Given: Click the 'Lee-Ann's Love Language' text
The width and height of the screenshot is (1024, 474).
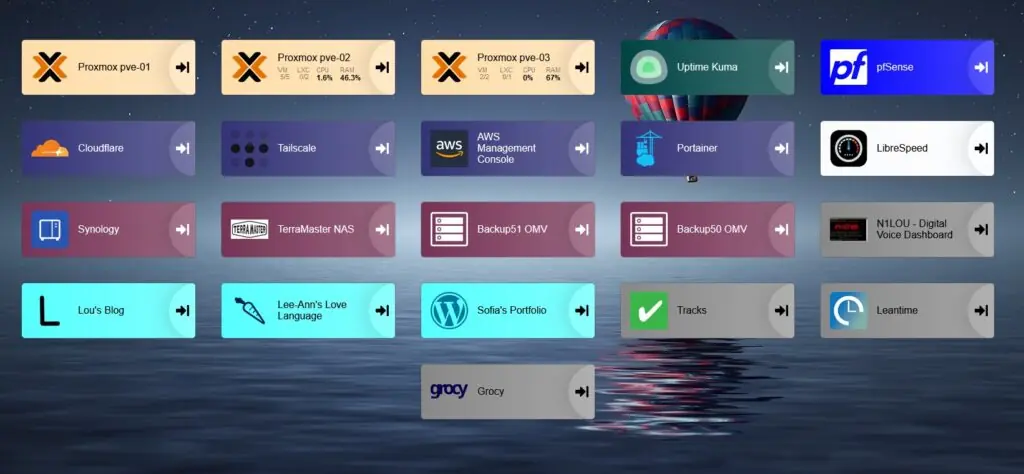Looking at the screenshot, I should click(312, 310).
